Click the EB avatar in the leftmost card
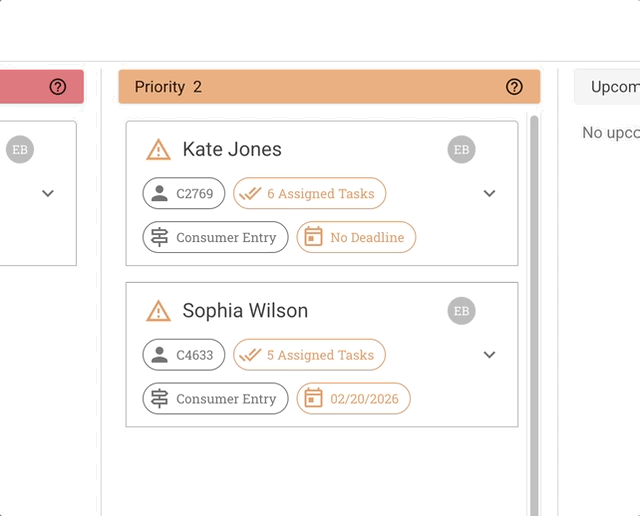This screenshot has width=640, height=516. click(x=19, y=150)
